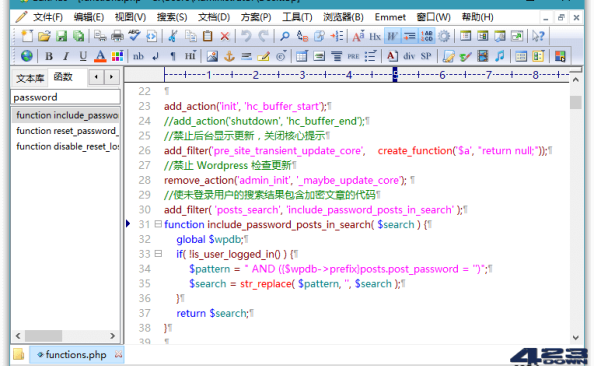
Task: Toggle bold B tag button
Action: [x=48, y=56]
